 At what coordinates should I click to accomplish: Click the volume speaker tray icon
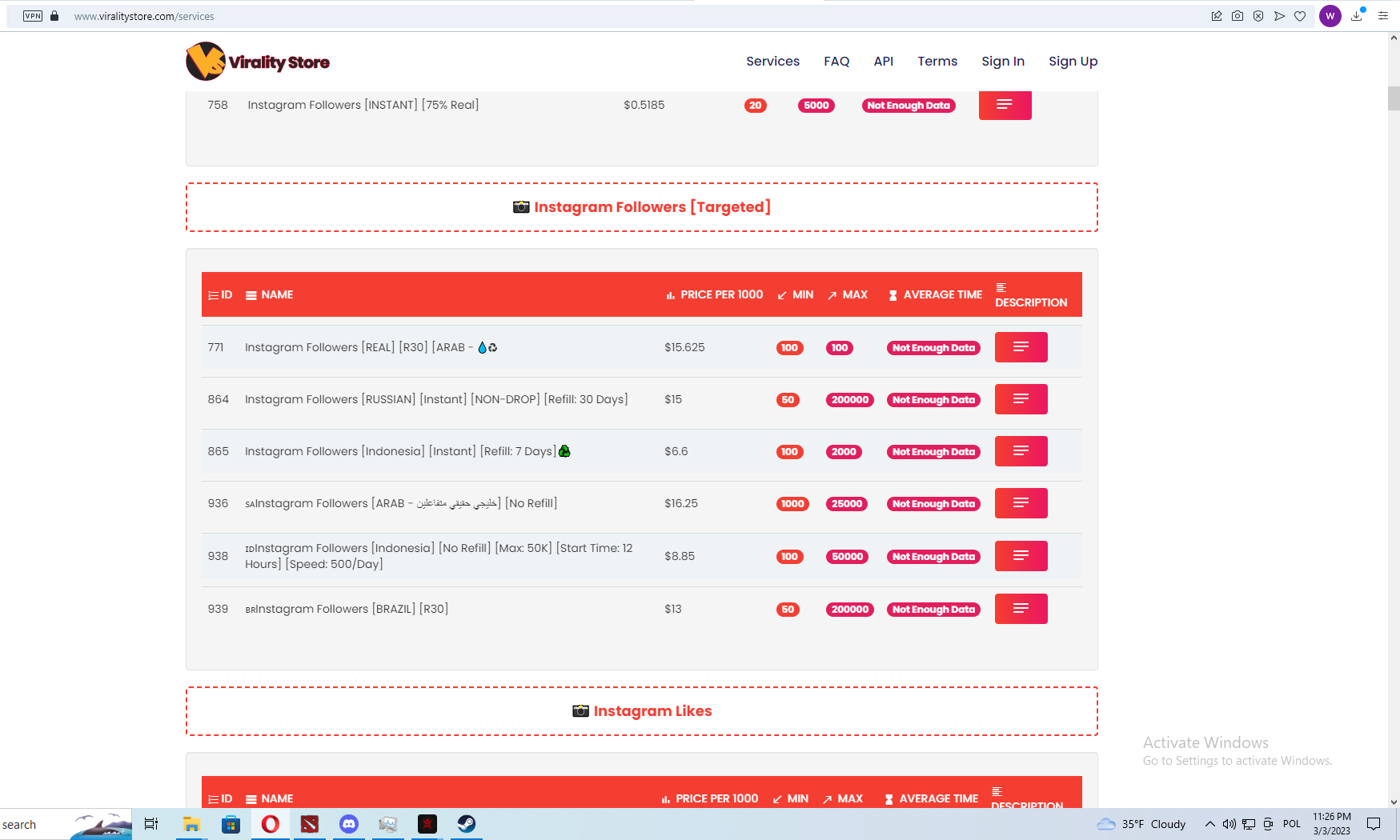(1229, 824)
